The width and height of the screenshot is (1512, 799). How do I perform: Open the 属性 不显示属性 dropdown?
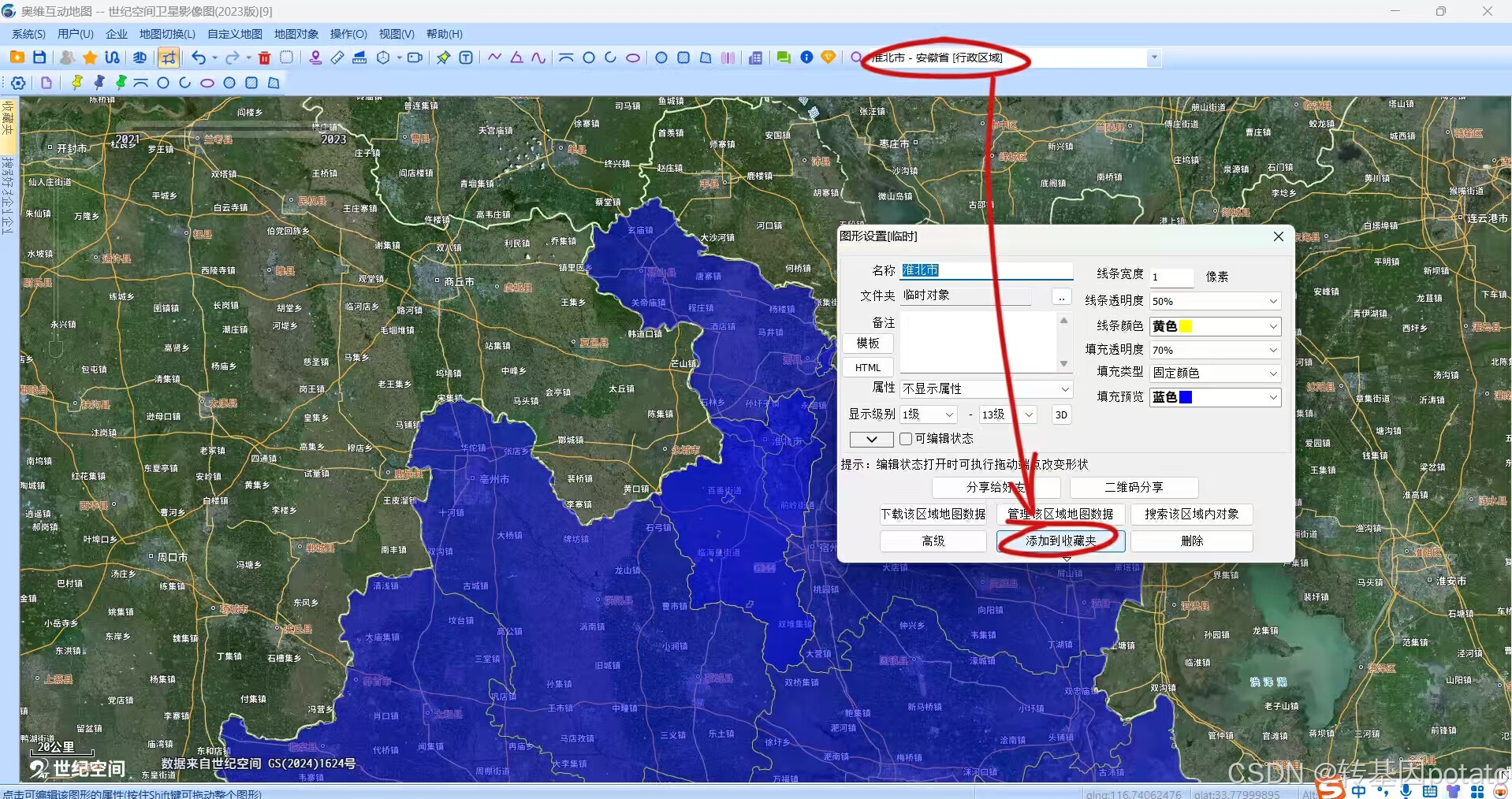[x=986, y=389]
